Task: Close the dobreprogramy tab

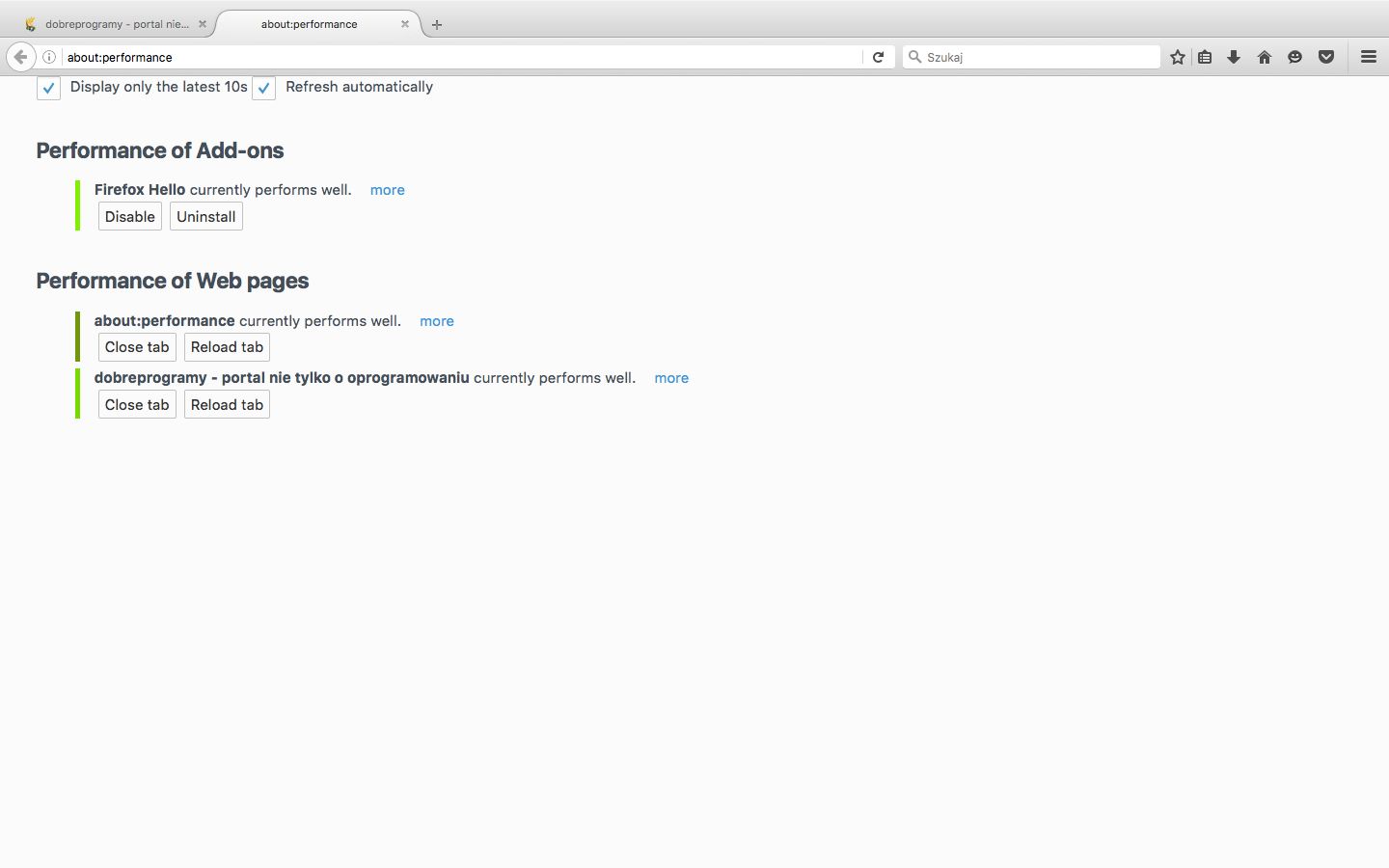Action: tap(203, 24)
